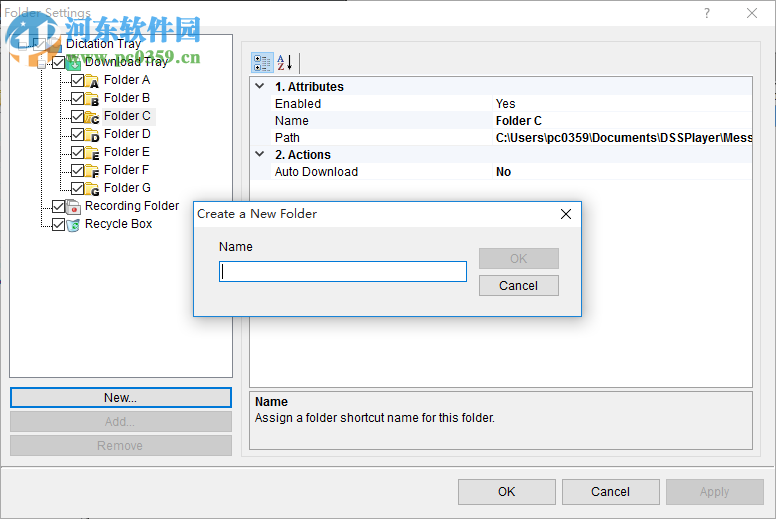Click the Alphabetical sort toolbar icon

point(285,63)
